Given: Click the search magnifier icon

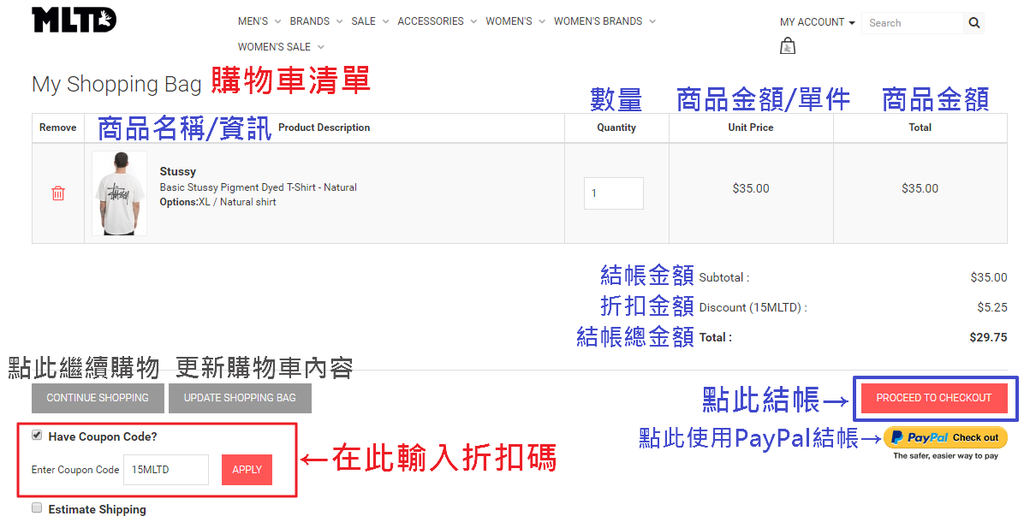Looking at the screenshot, I should [x=974, y=23].
